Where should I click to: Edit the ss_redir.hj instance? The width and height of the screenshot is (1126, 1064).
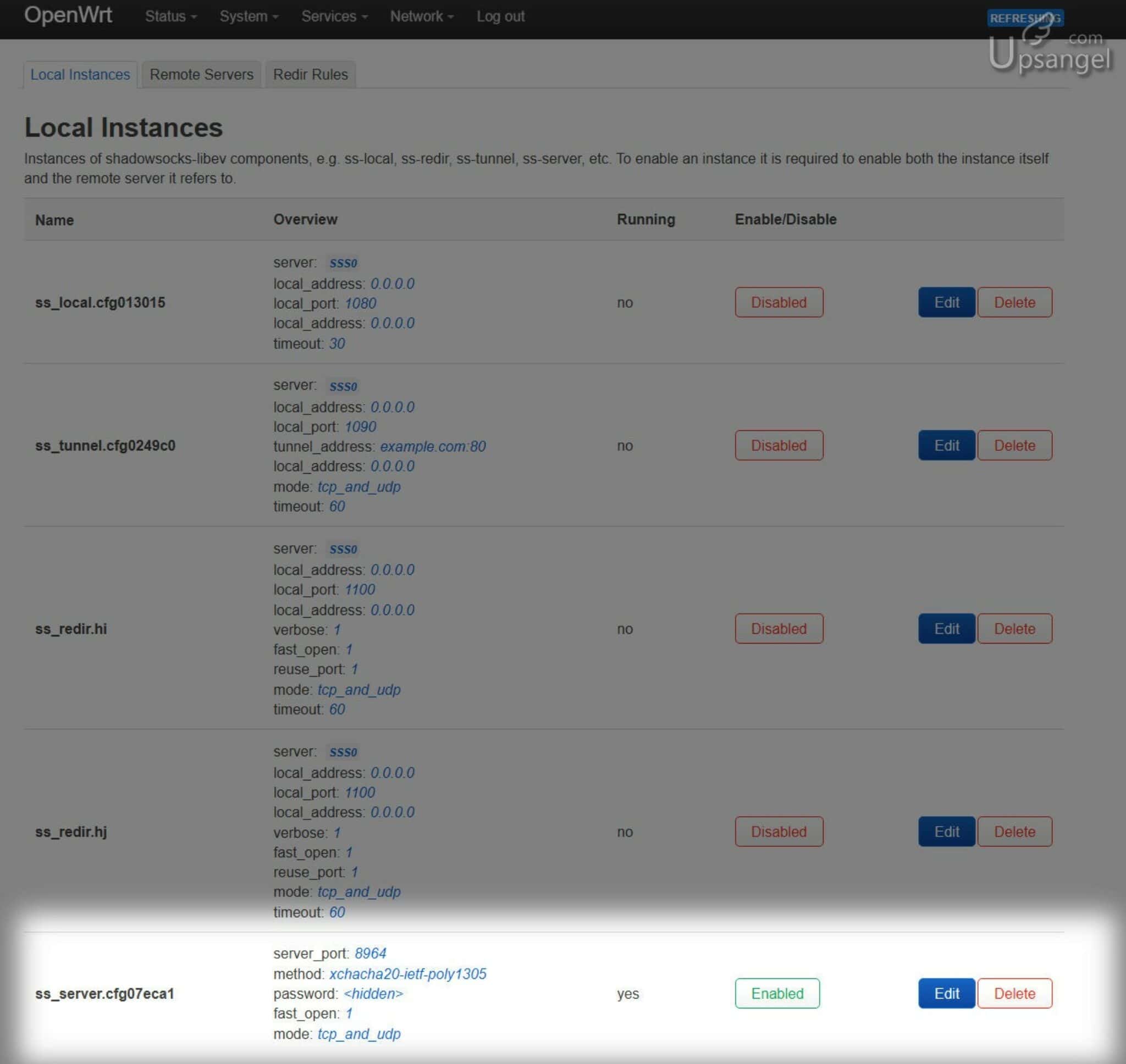pos(946,832)
